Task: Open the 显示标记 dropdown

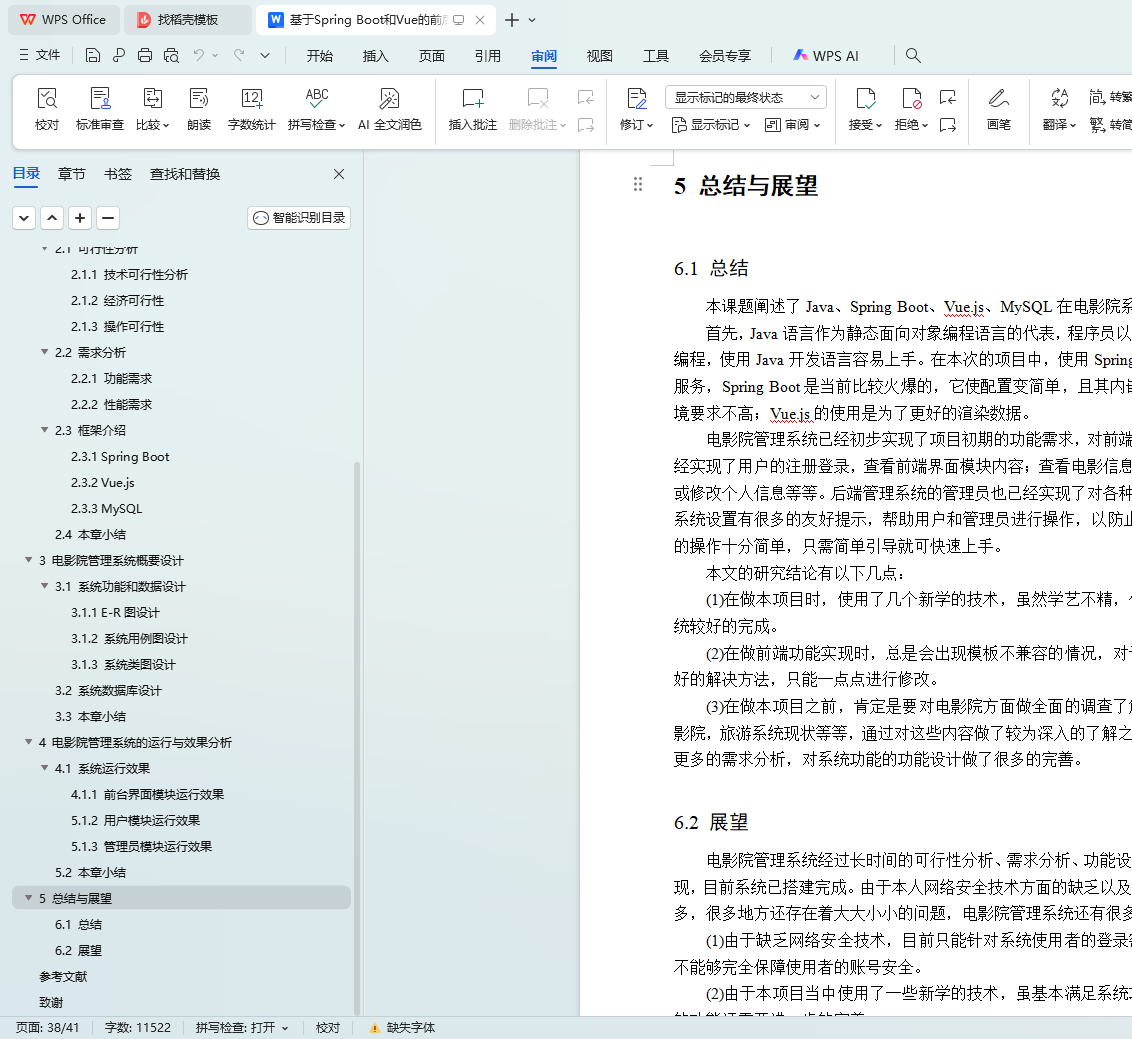Action: (x=710, y=125)
